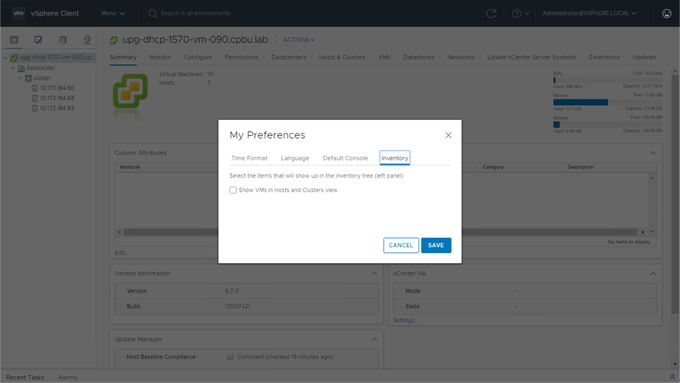Screen dimensions: 680x383
Task: Cancel the My Preferences dialog
Action: (x=401, y=245)
